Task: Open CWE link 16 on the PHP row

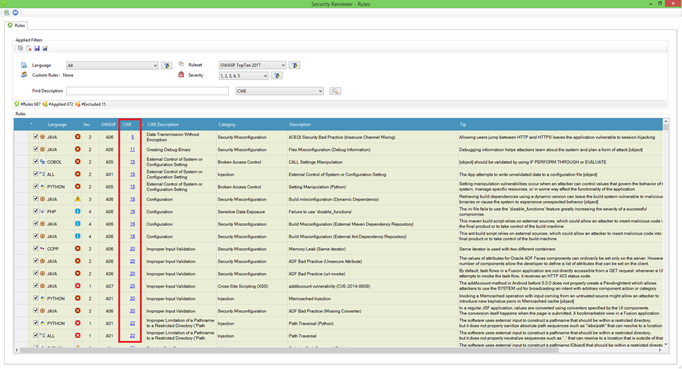Action: 132,211
